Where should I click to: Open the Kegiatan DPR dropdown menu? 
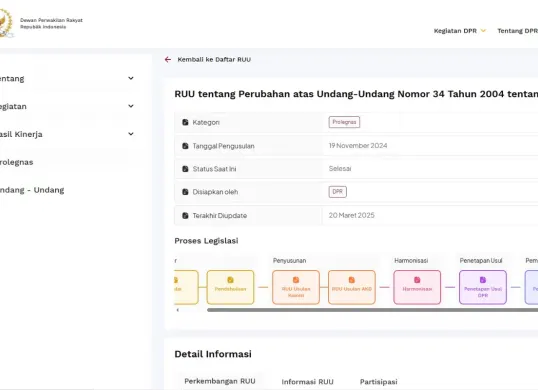[x=460, y=31]
